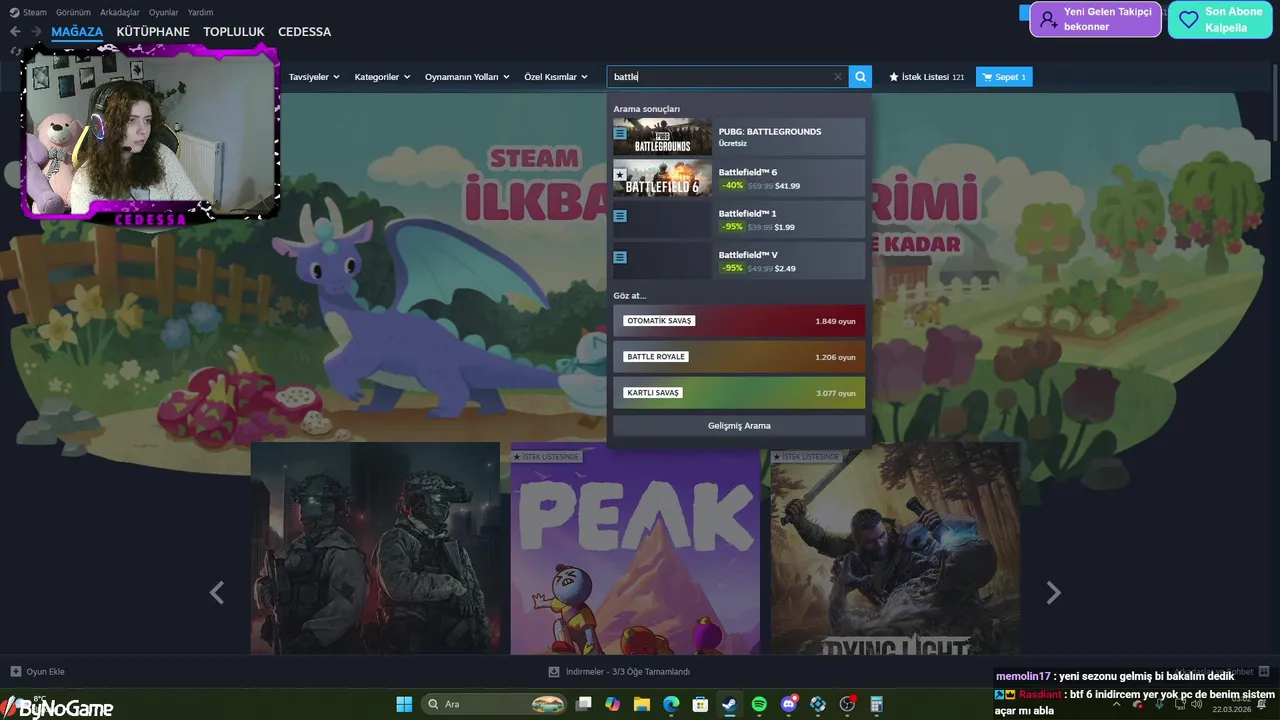Open the Dying Light featured thumbnail
The width and height of the screenshot is (1280, 720).
pyautogui.click(x=895, y=549)
